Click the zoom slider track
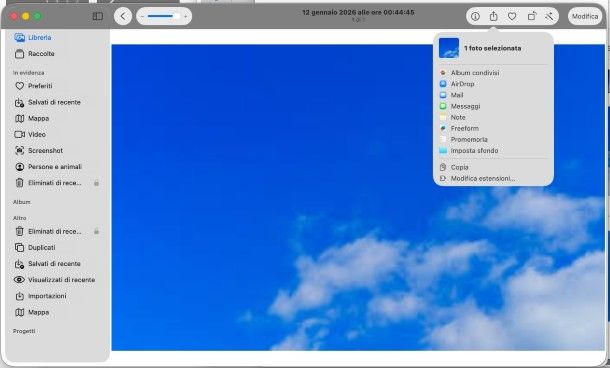The width and height of the screenshot is (610, 368). coord(164,16)
